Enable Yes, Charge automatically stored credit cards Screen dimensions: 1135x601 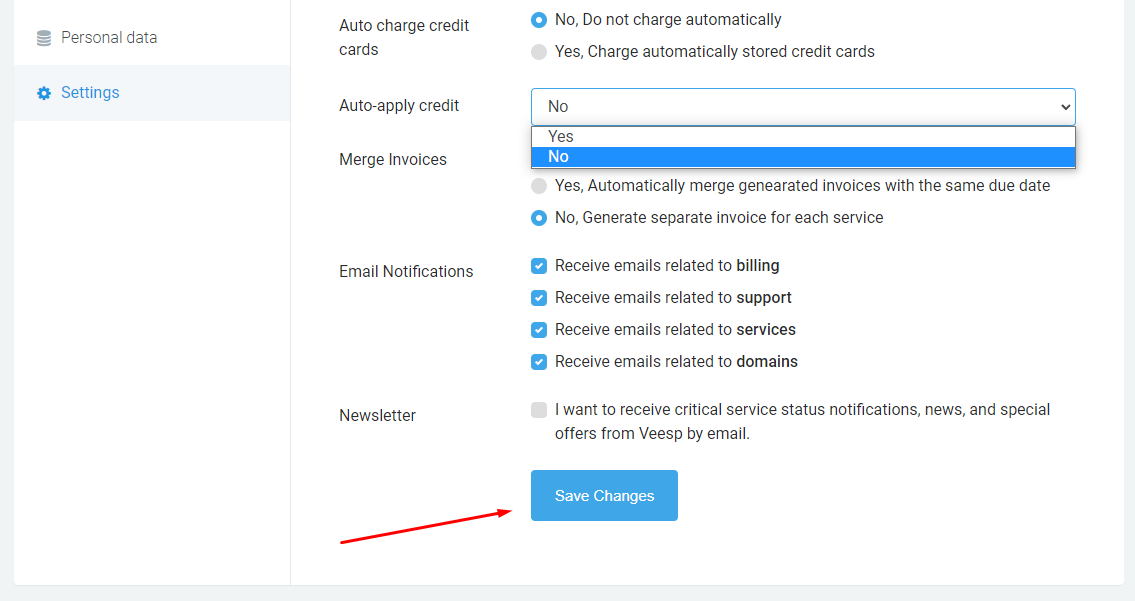pos(539,52)
